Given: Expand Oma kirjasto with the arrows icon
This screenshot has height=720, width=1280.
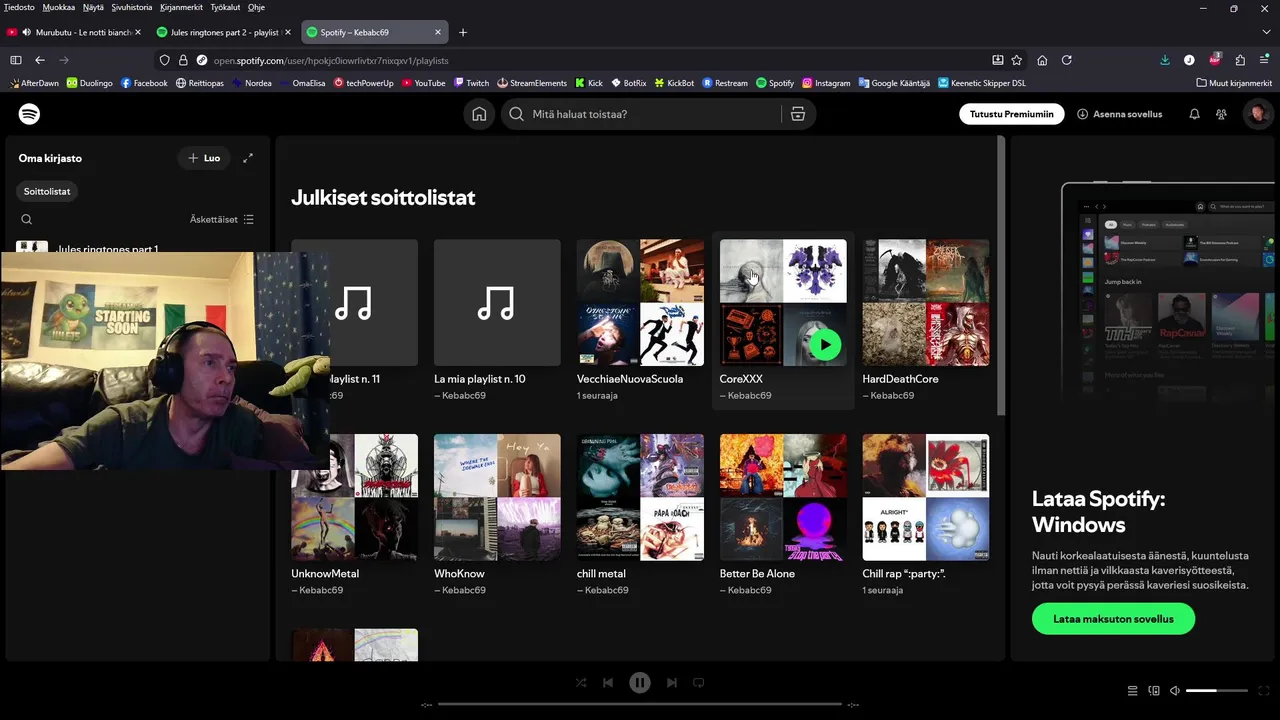Looking at the screenshot, I should click(x=248, y=158).
